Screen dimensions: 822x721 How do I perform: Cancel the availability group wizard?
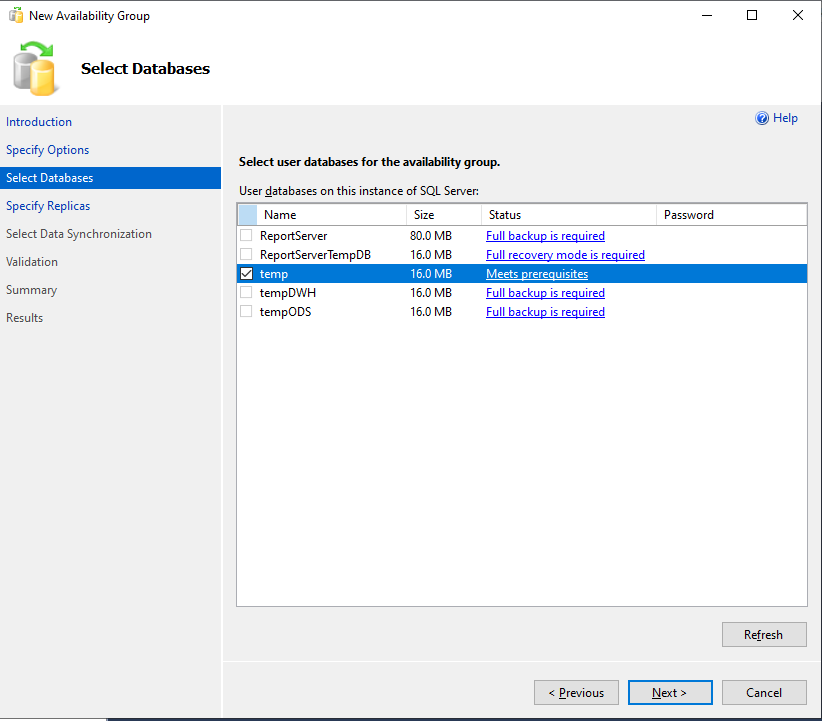pyautogui.click(x=764, y=693)
